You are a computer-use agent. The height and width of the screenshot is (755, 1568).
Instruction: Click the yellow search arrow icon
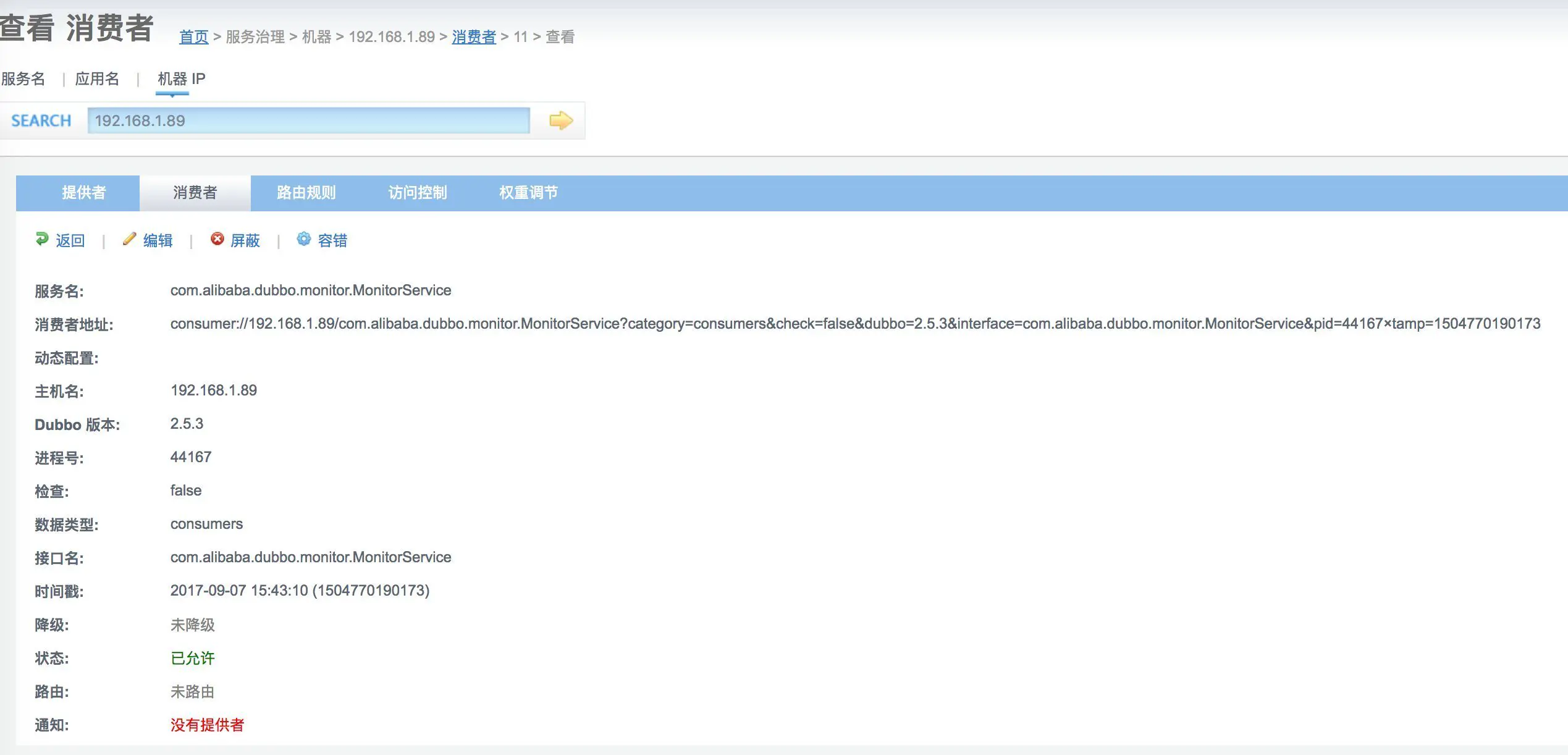pyautogui.click(x=561, y=120)
